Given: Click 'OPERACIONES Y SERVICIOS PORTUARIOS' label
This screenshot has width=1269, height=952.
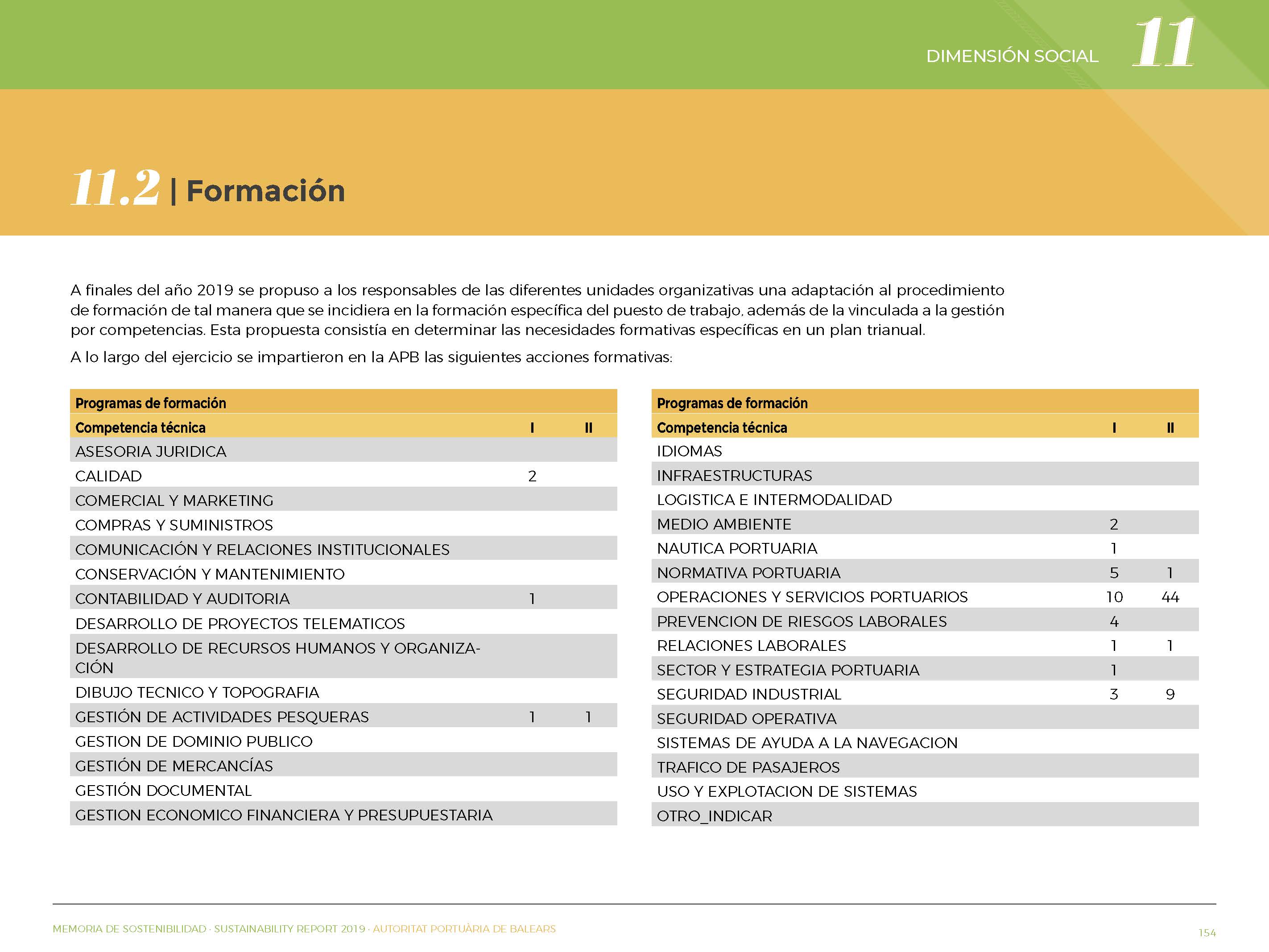Looking at the screenshot, I should (x=812, y=597).
